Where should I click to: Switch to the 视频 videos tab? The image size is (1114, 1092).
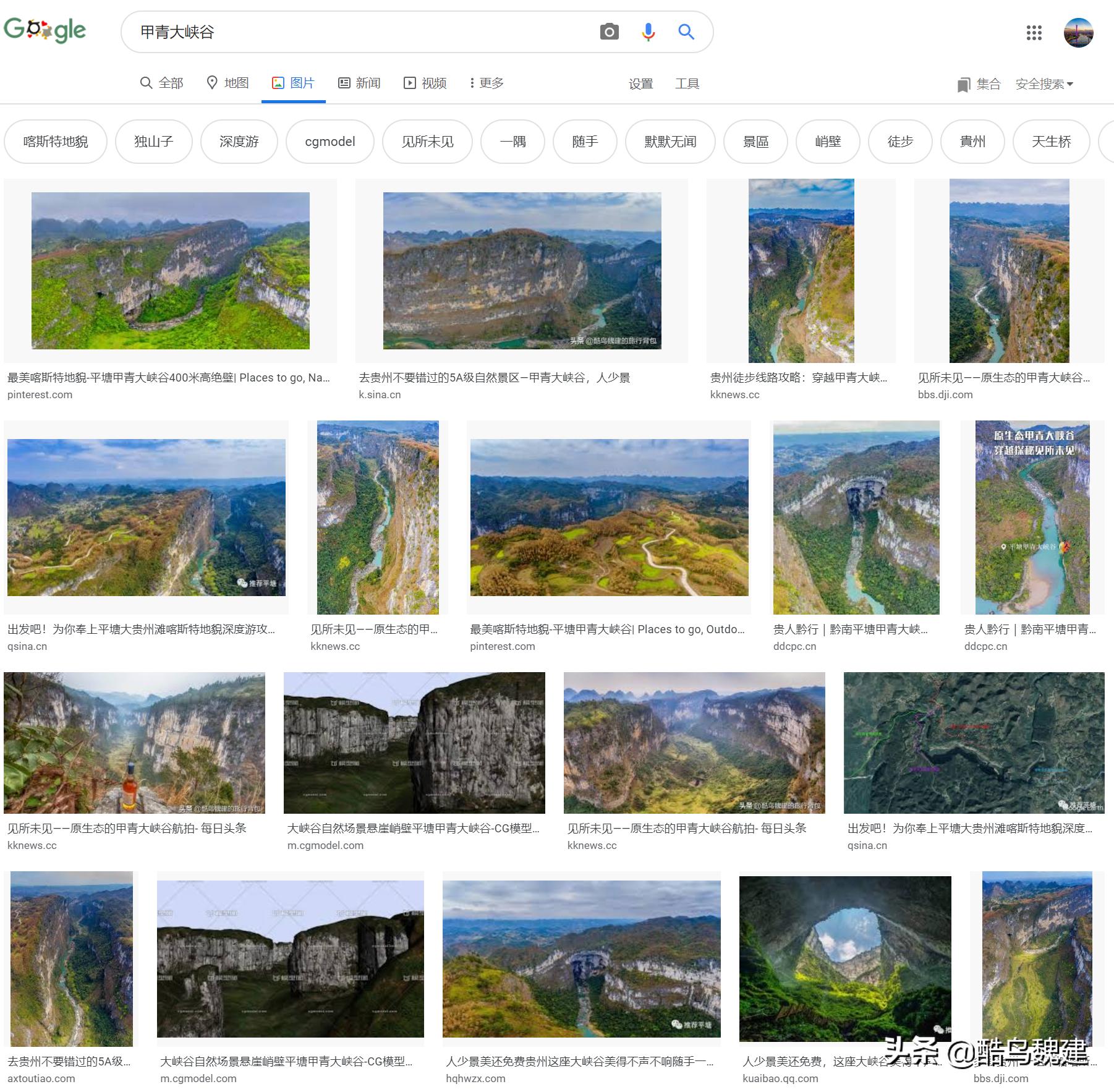pos(425,83)
